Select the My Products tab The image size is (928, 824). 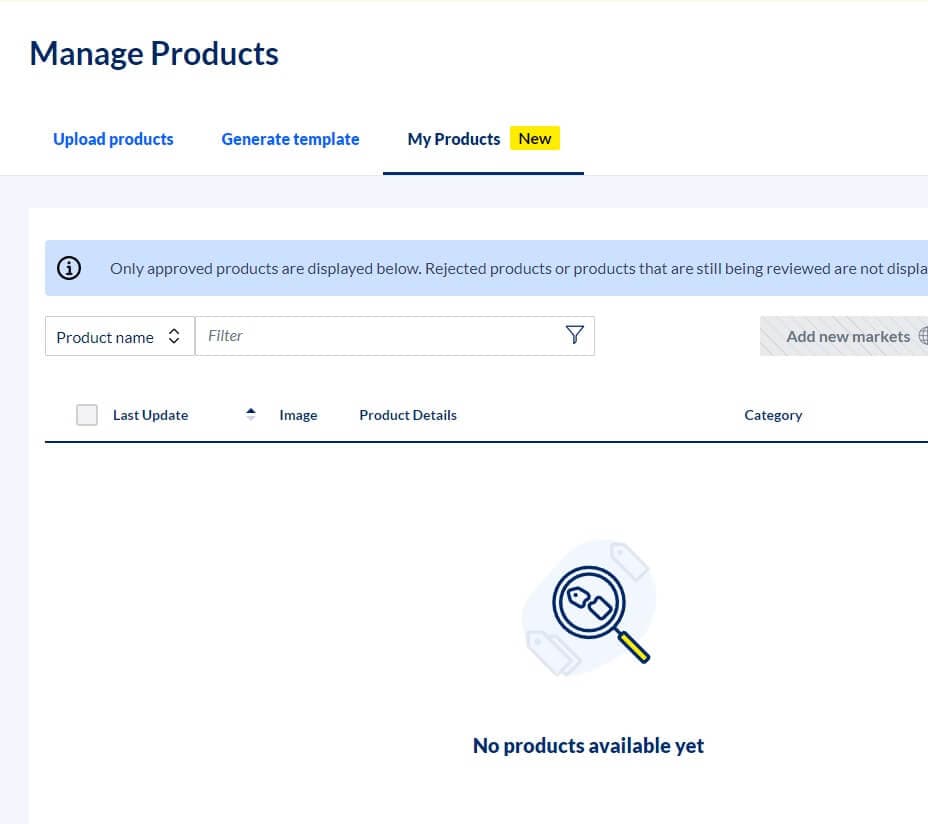(453, 139)
